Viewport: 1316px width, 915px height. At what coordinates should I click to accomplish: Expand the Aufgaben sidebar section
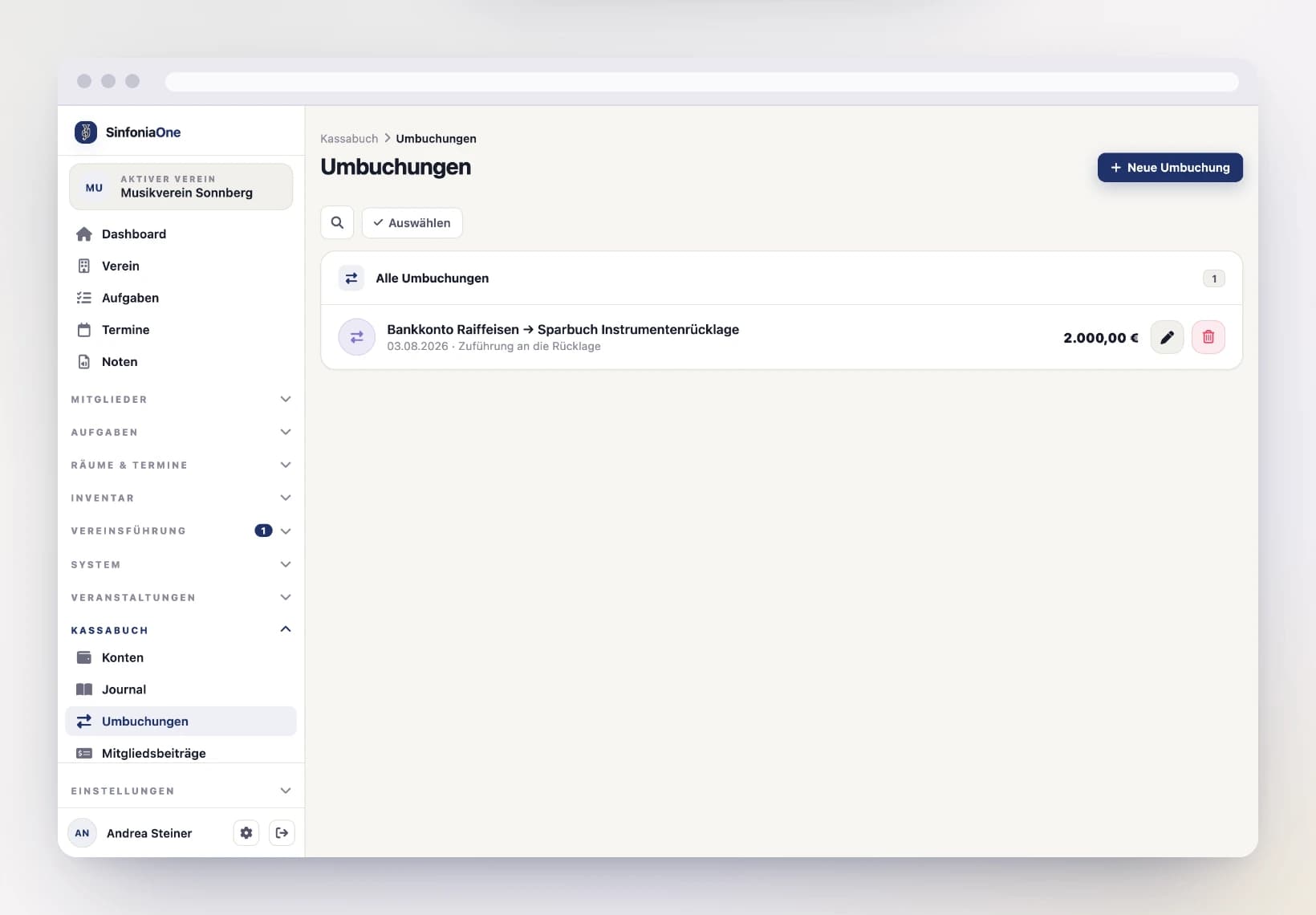click(x=181, y=432)
